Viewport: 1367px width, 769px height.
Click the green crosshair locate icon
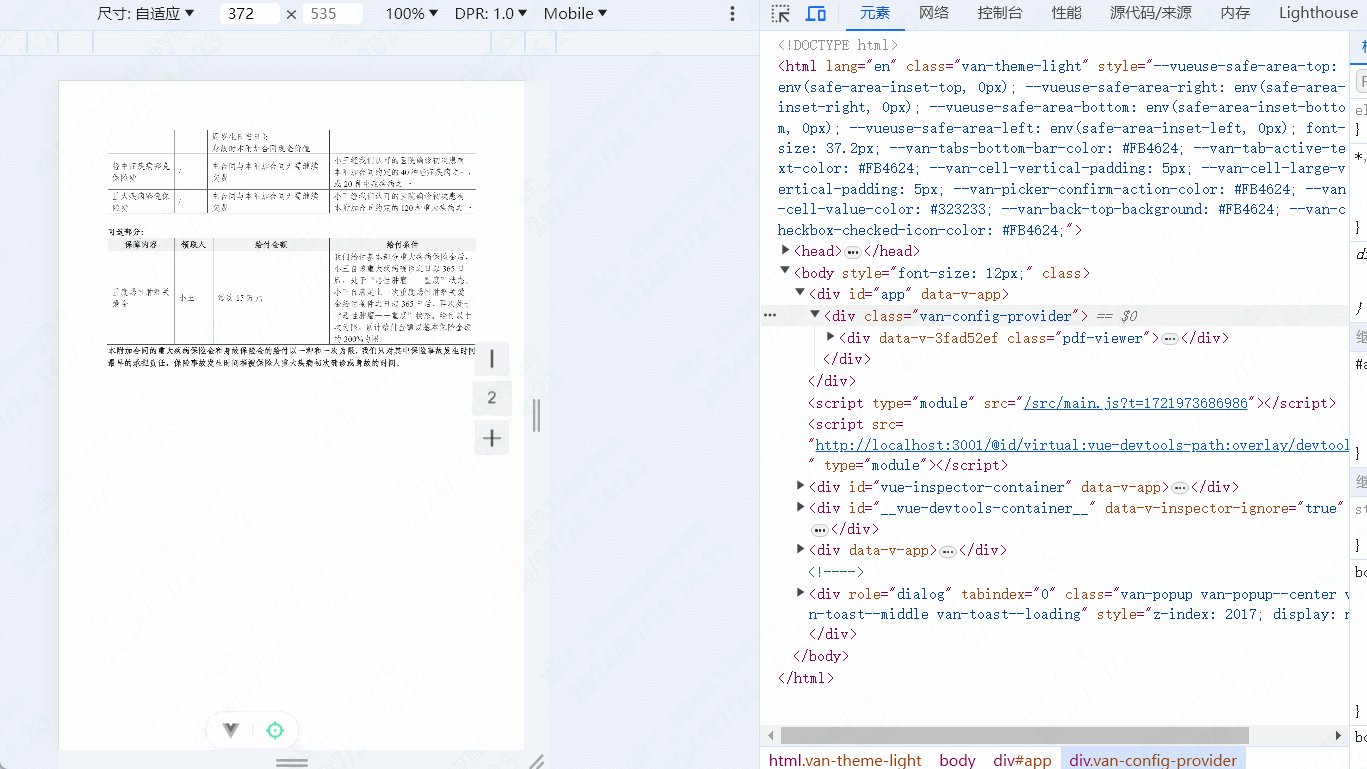click(274, 731)
